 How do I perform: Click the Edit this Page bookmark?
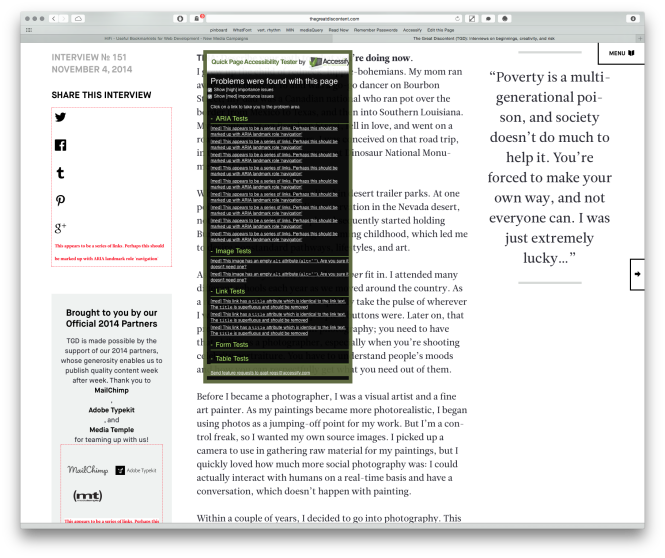(x=441, y=30)
